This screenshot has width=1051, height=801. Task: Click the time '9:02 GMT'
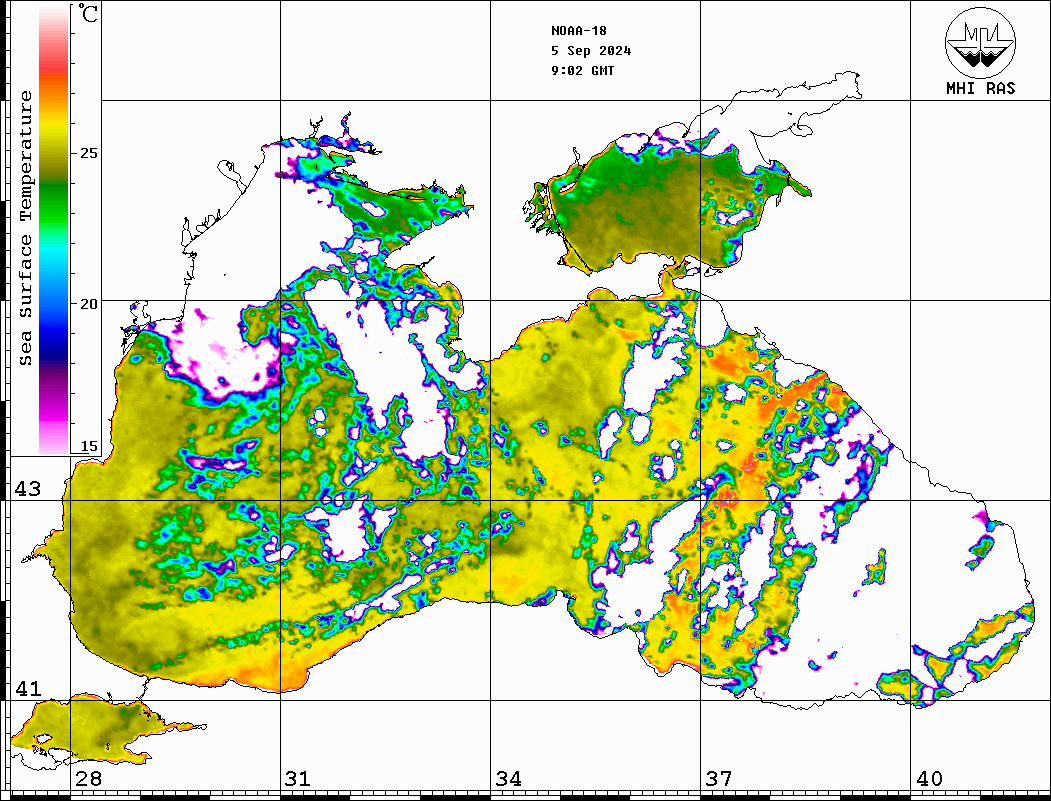tap(582, 70)
